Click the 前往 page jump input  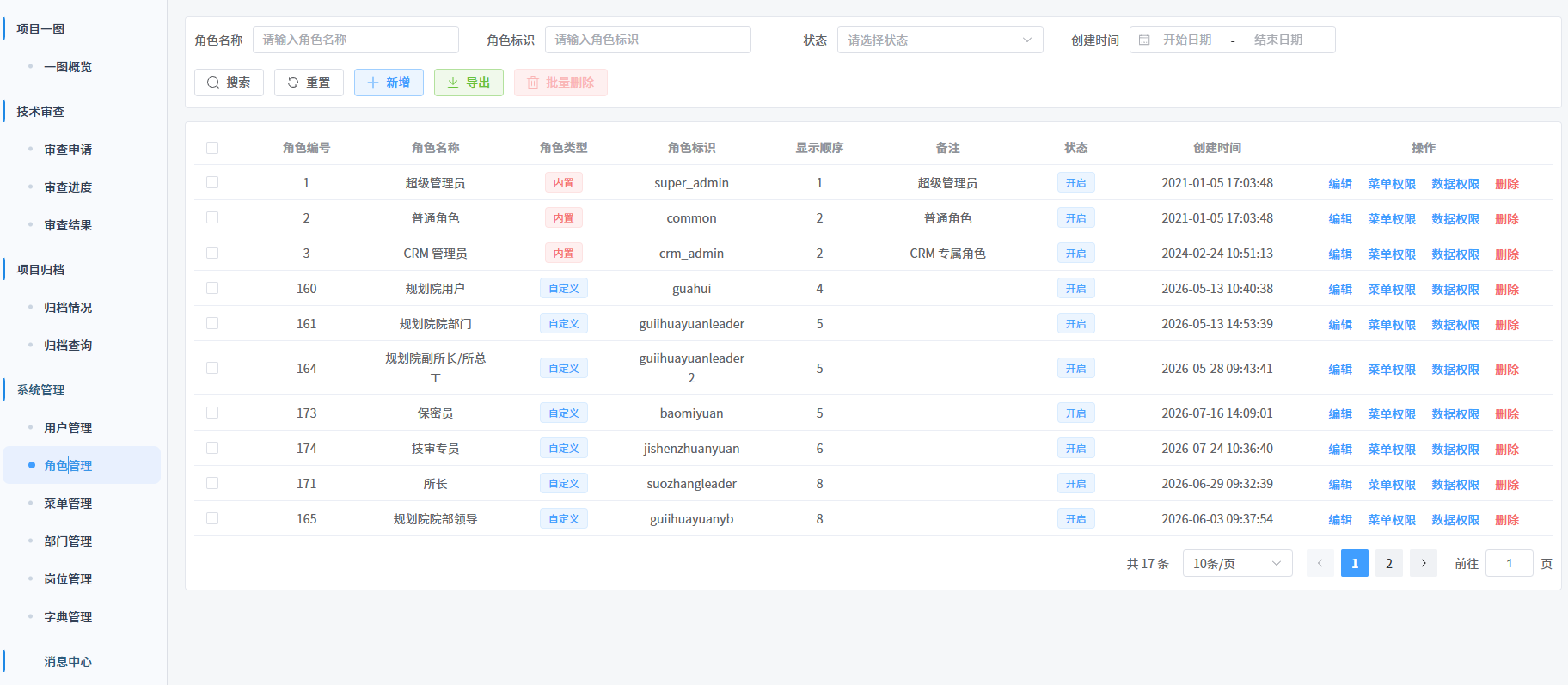click(1509, 563)
